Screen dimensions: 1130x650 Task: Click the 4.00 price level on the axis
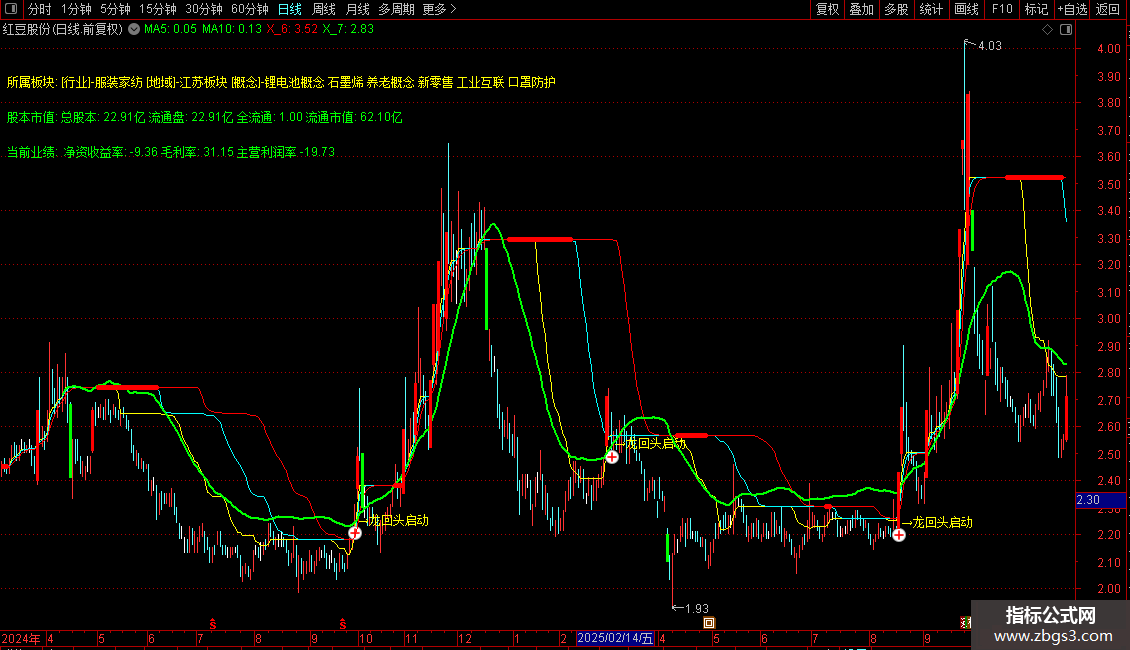(x=1108, y=49)
